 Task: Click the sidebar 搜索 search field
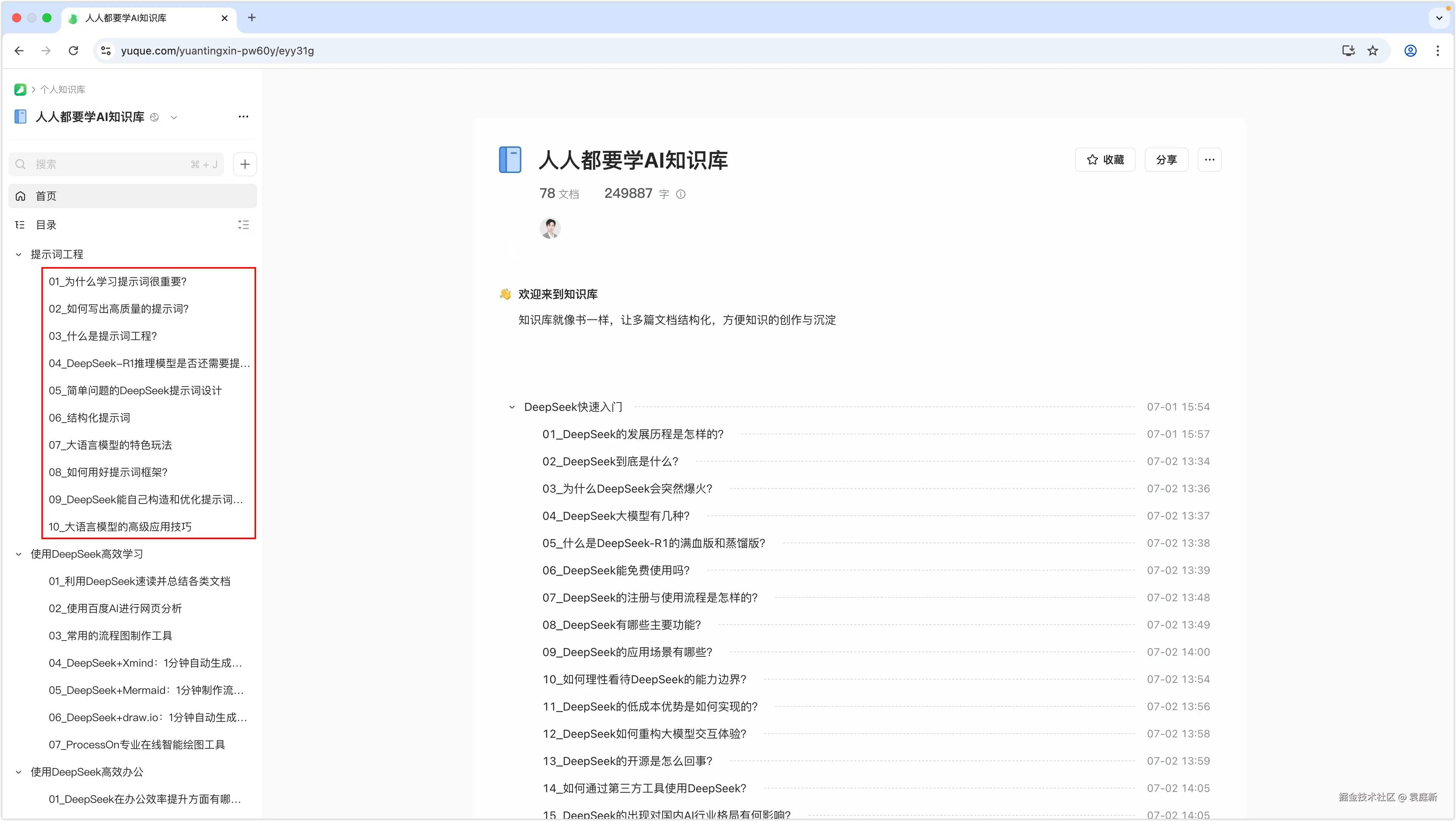[116, 164]
